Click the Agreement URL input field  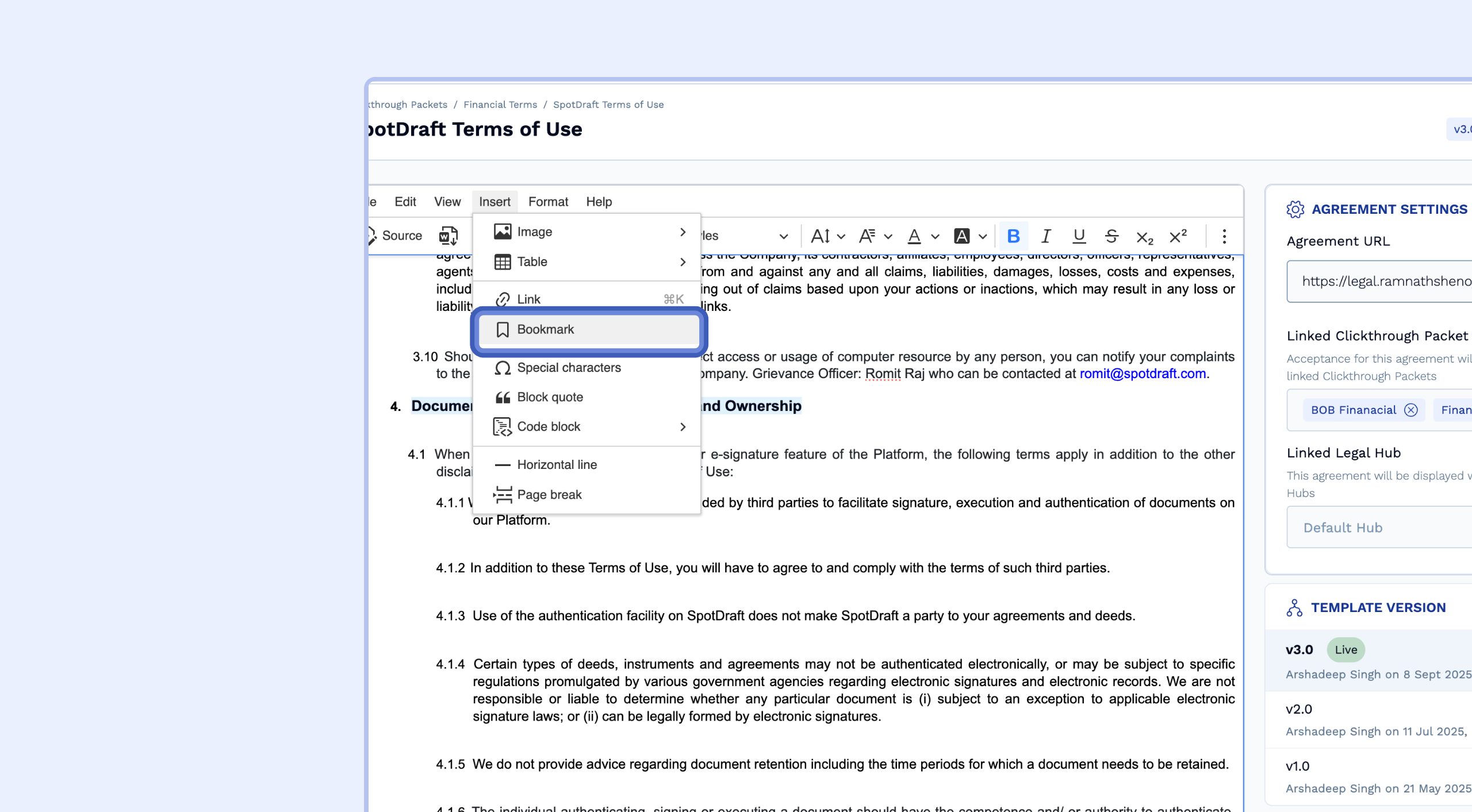pyautogui.click(x=1380, y=281)
